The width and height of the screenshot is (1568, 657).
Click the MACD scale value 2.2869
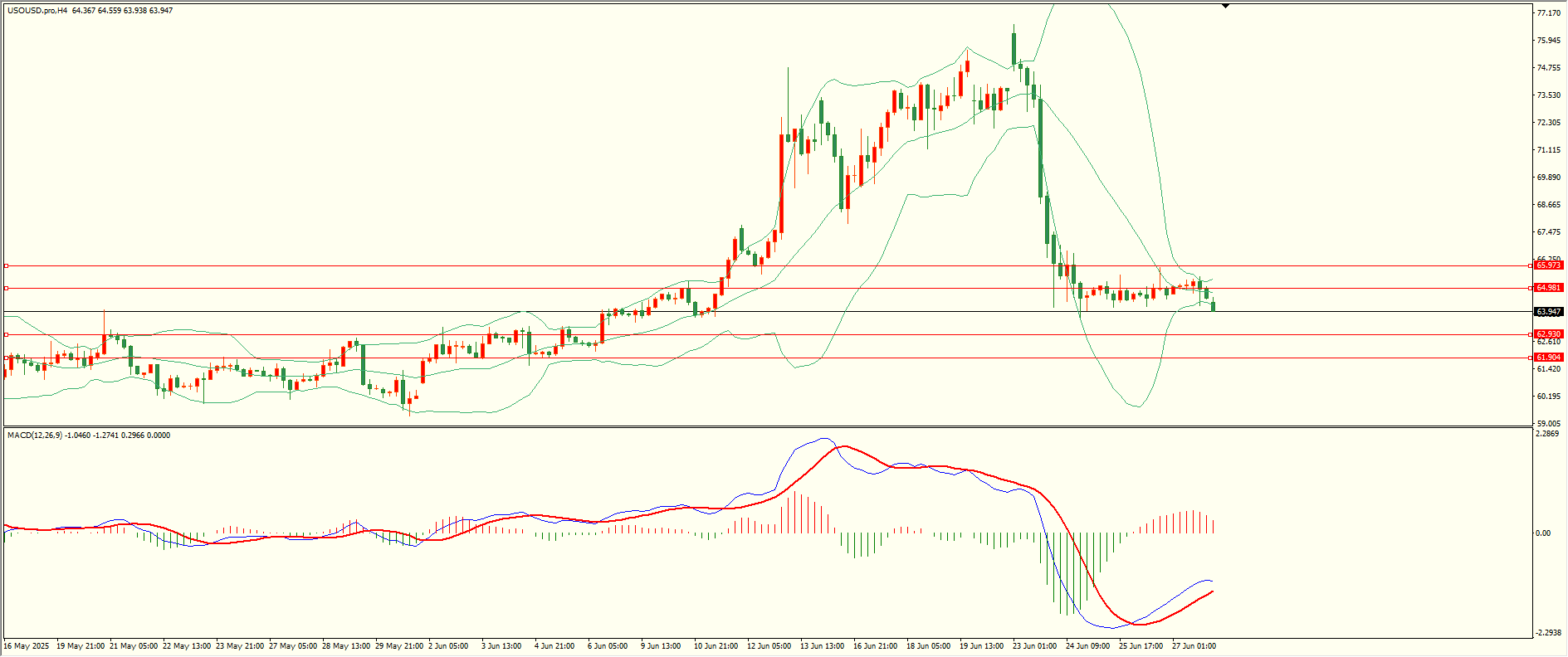pos(1549,434)
